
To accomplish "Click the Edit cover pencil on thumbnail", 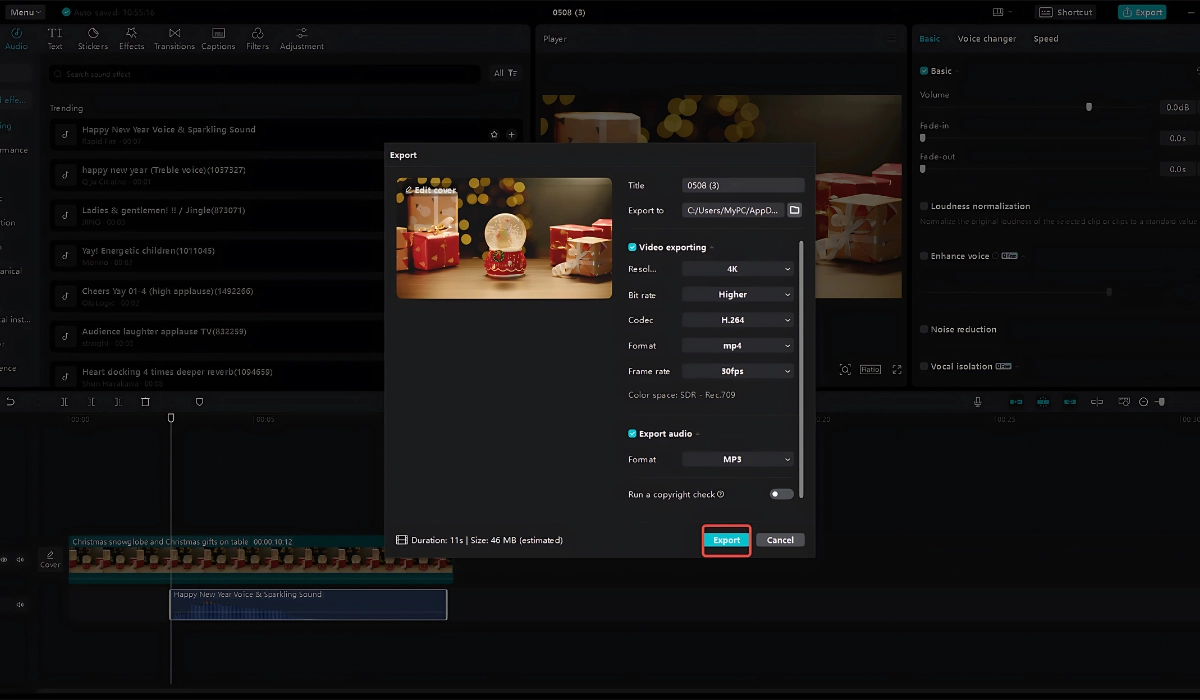I will coord(409,190).
